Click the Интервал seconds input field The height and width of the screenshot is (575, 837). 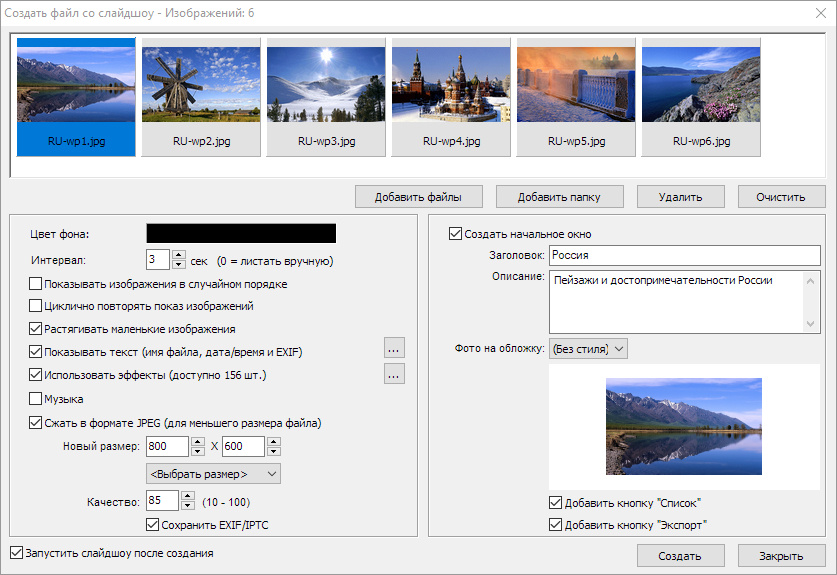click(158, 259)
